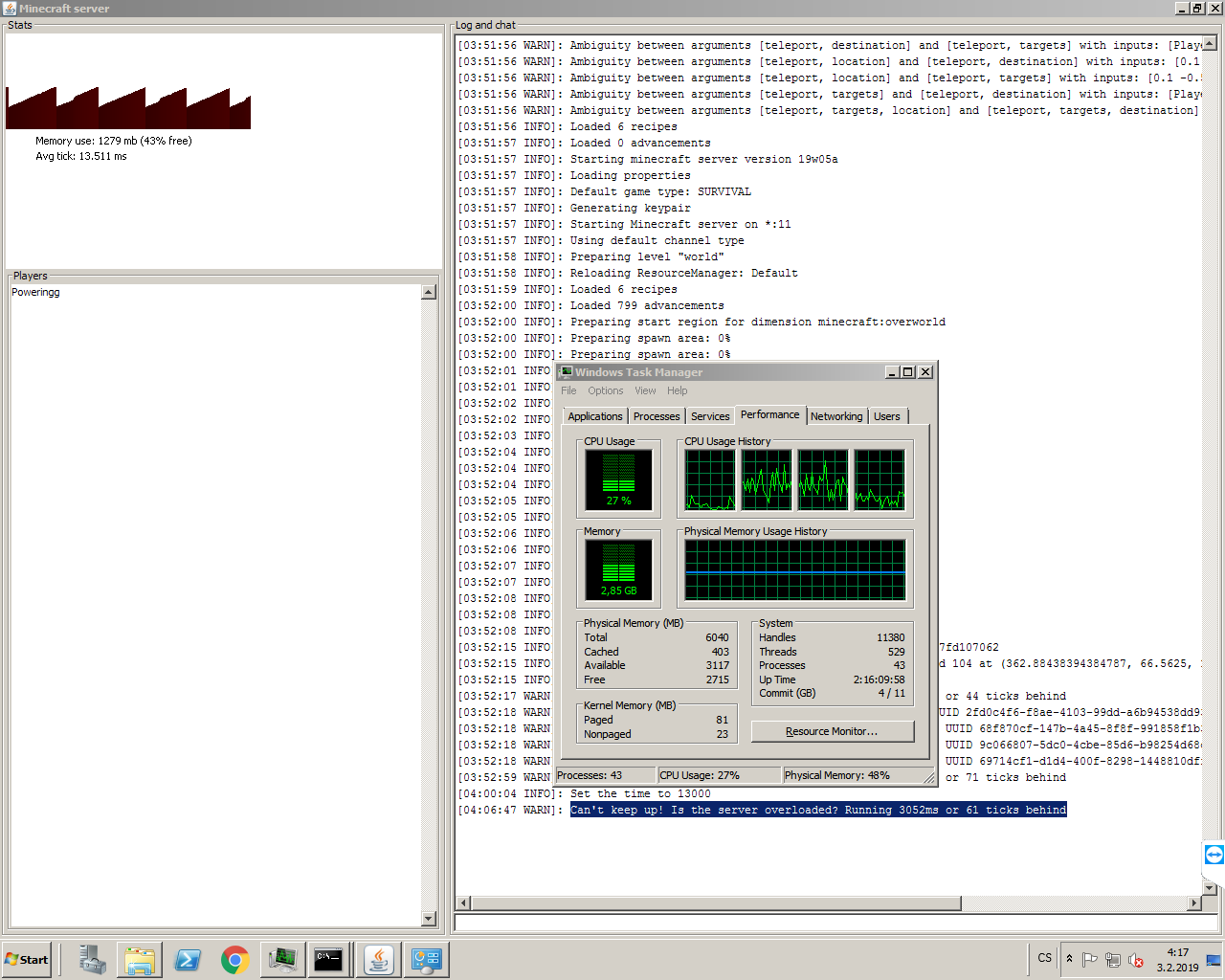Viewport: 1225px width, 980px height.
Task: Open the CS language bar selector
Action: coord(1044,958)
